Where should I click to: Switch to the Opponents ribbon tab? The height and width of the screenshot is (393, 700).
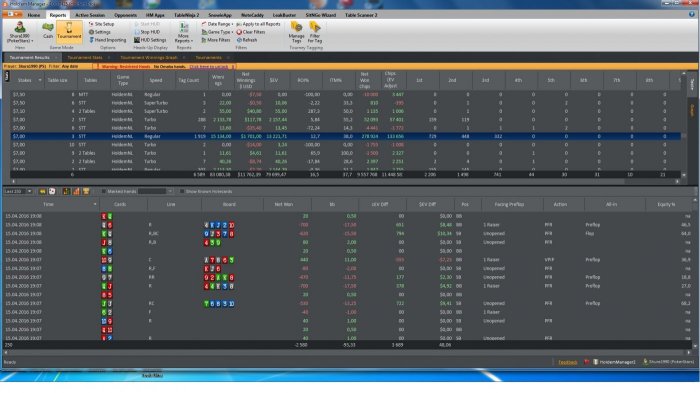(125, 15)
